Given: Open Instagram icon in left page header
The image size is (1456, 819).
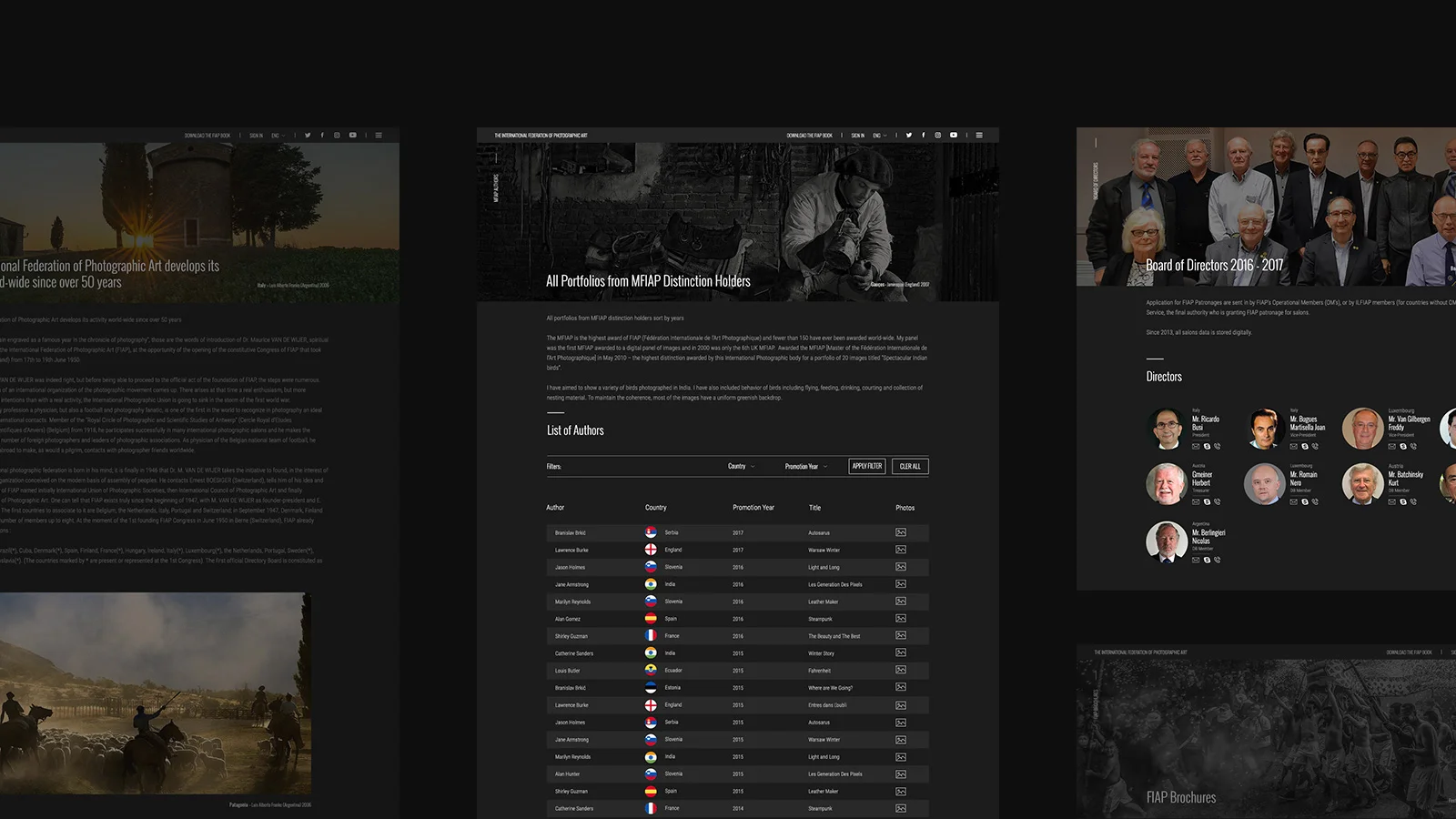Looking at the screenshot, I should pos(337,136).
